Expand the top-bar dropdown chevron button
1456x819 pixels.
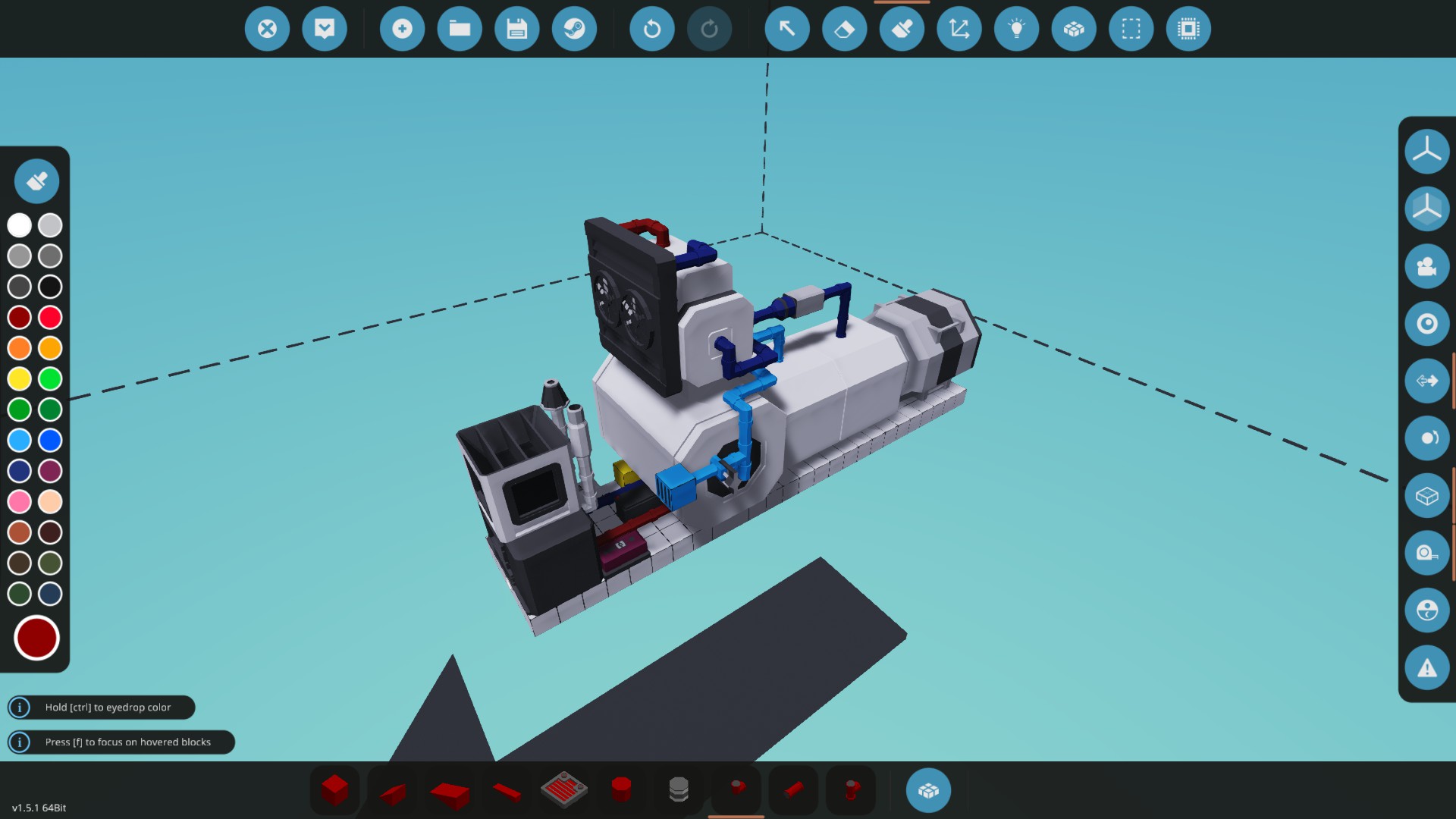coord(325,29)
